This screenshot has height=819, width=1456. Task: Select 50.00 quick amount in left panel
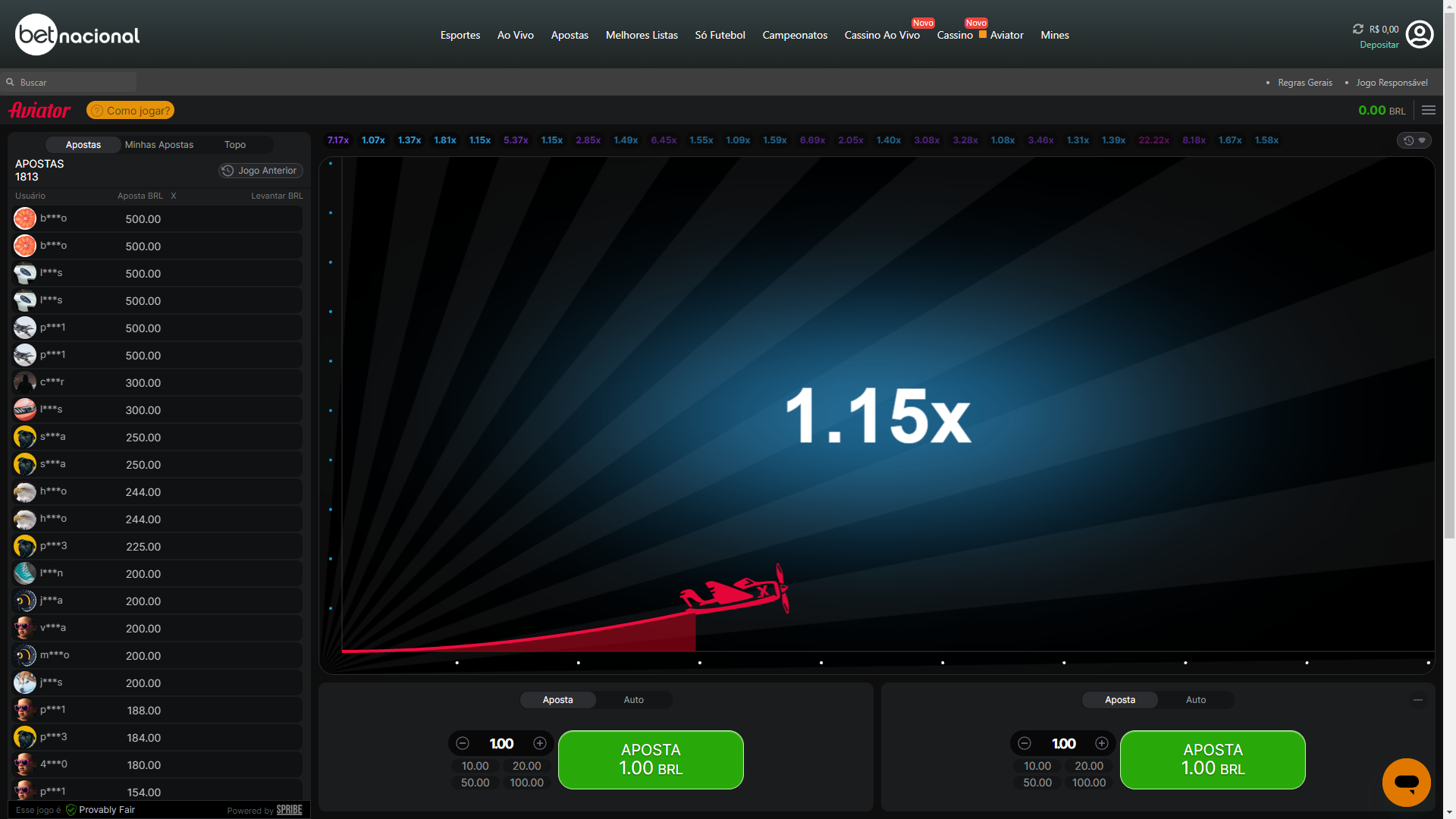[475, 783]
